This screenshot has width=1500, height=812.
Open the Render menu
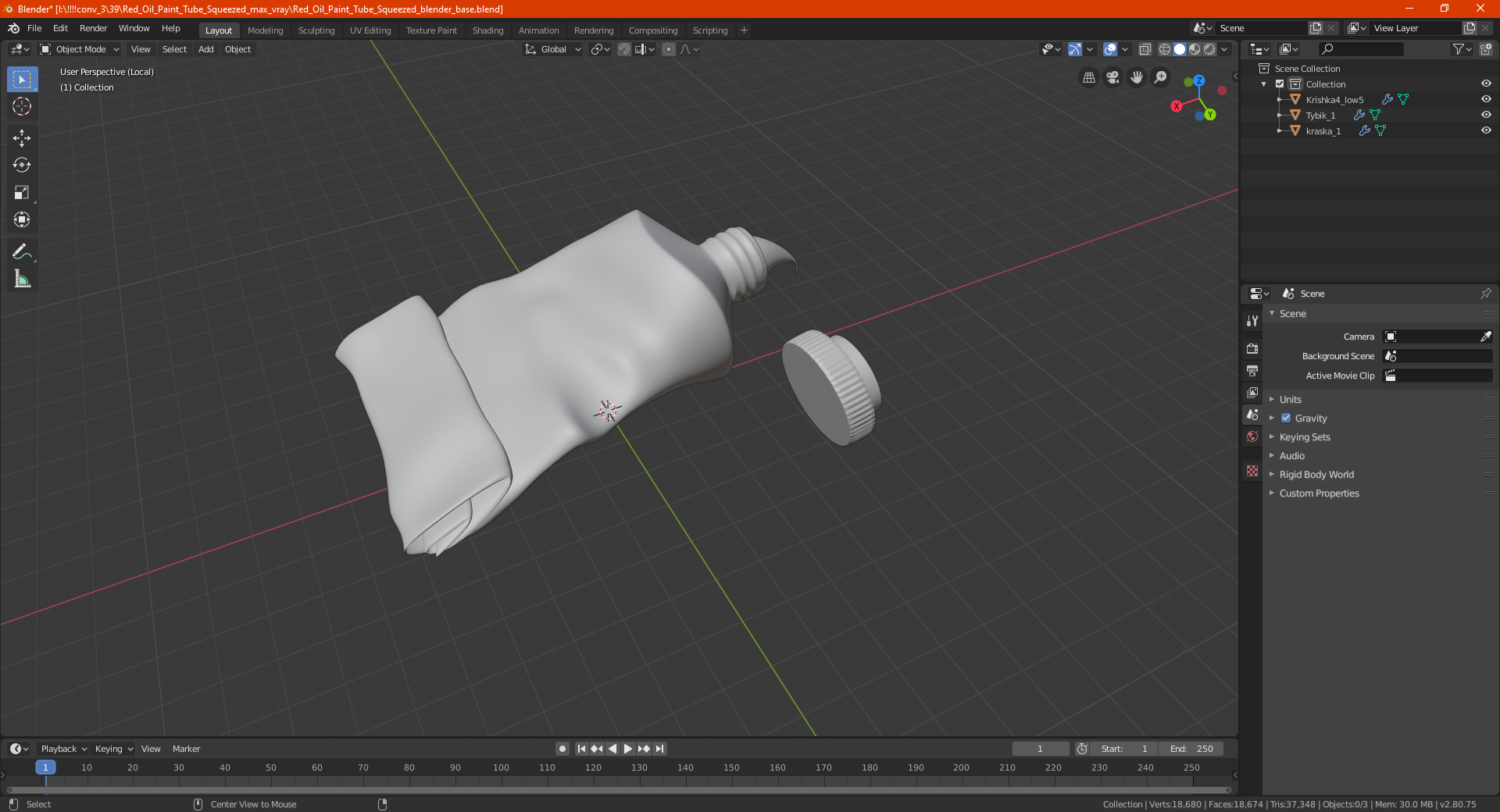point(93,28)
